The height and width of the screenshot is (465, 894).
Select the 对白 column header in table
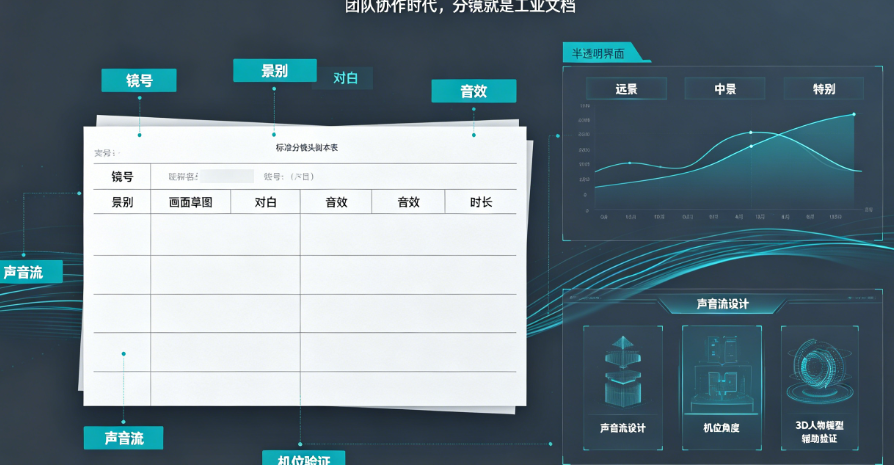[x=266, y=202]
